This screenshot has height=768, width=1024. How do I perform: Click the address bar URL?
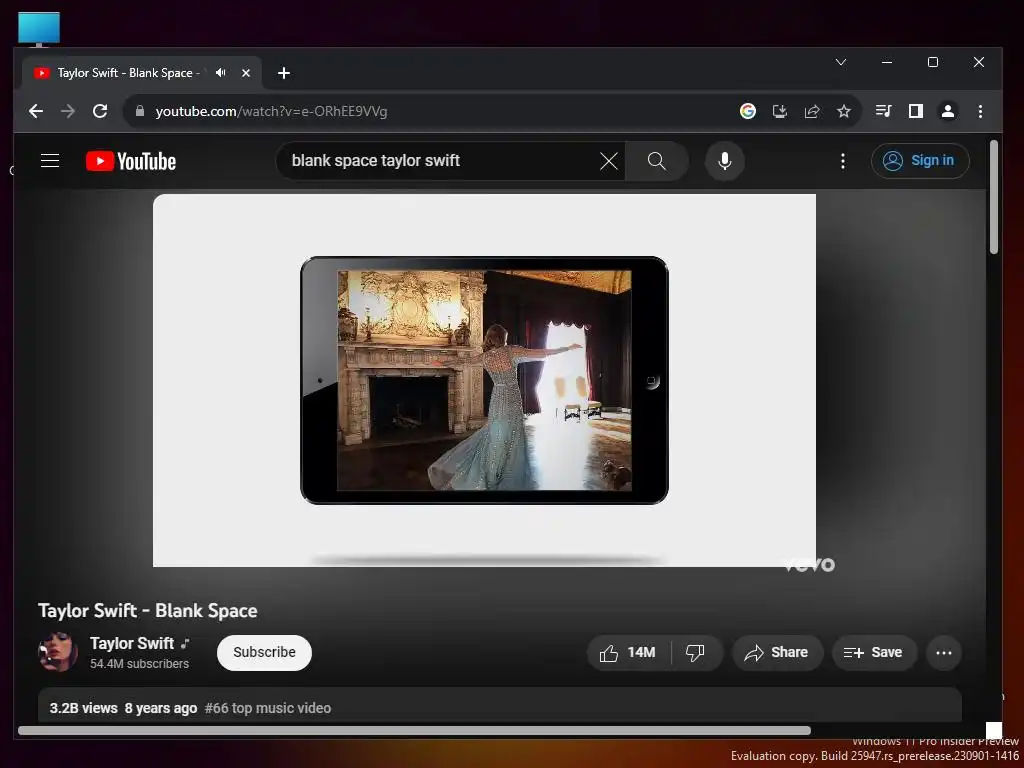click(x=271, y=111)
